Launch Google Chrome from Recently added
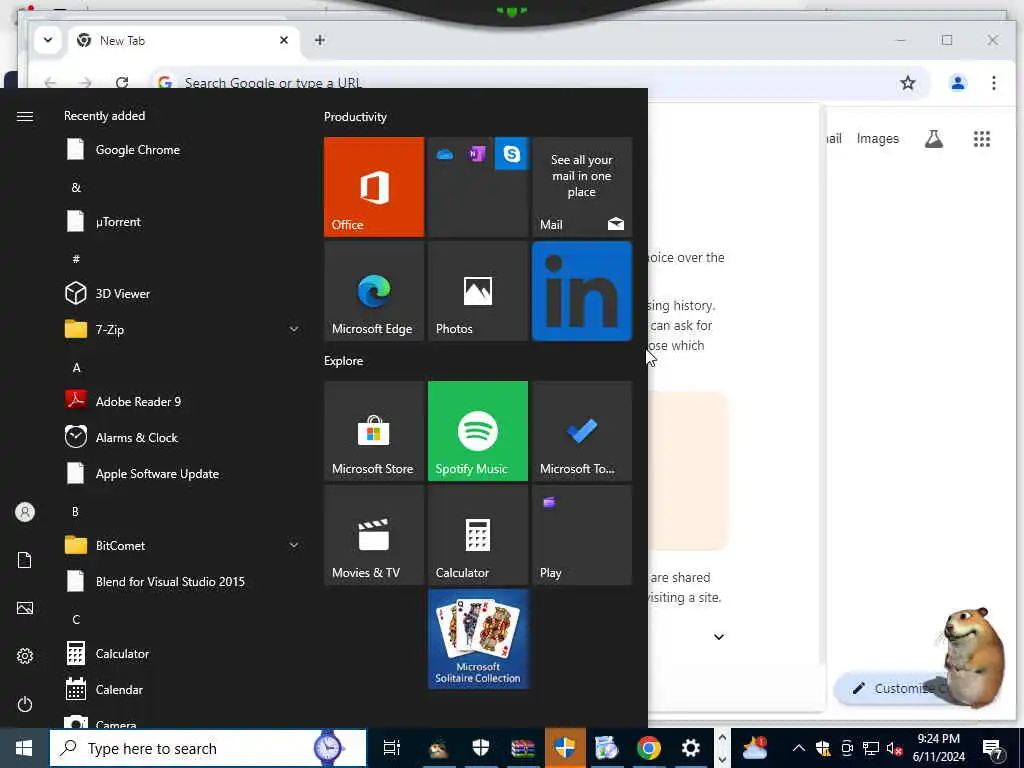 [183, 150]
